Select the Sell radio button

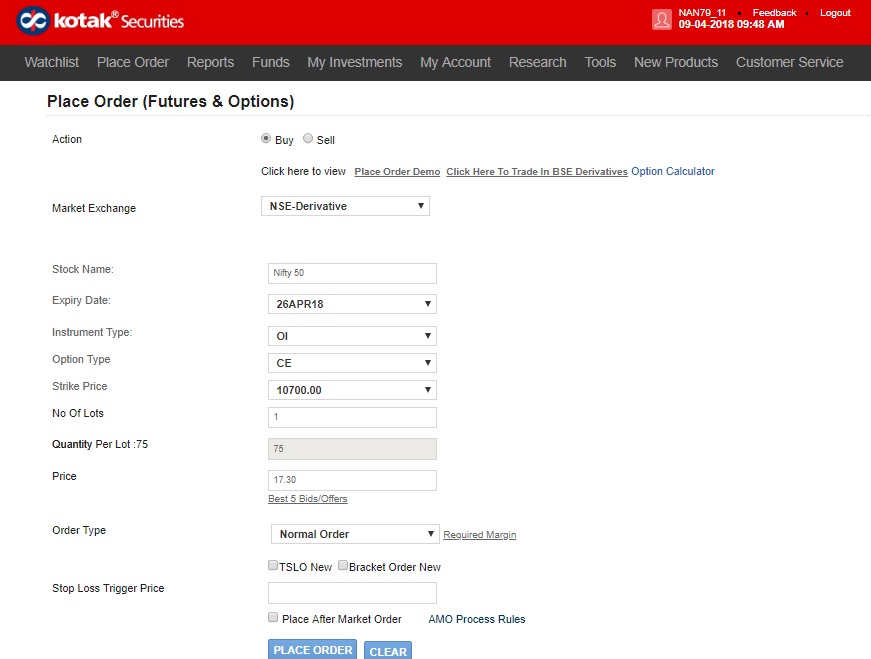click(x=308, y=138)
